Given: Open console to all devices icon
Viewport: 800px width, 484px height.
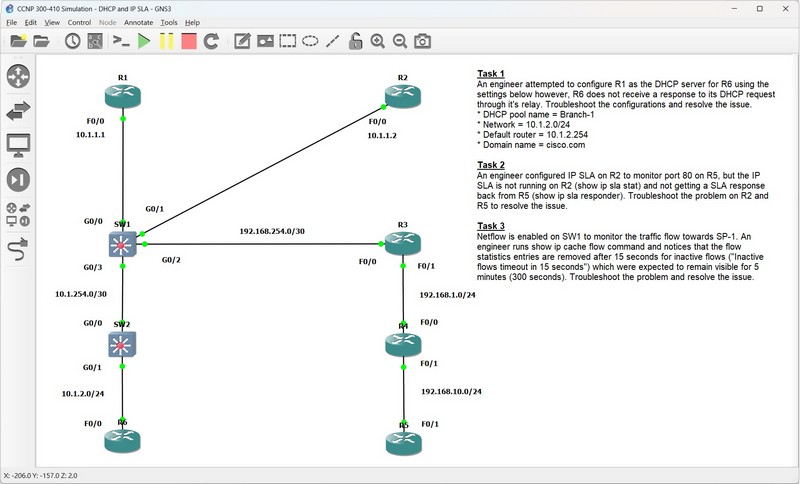Looking at the screenshot, I should [x=121, y=41].
